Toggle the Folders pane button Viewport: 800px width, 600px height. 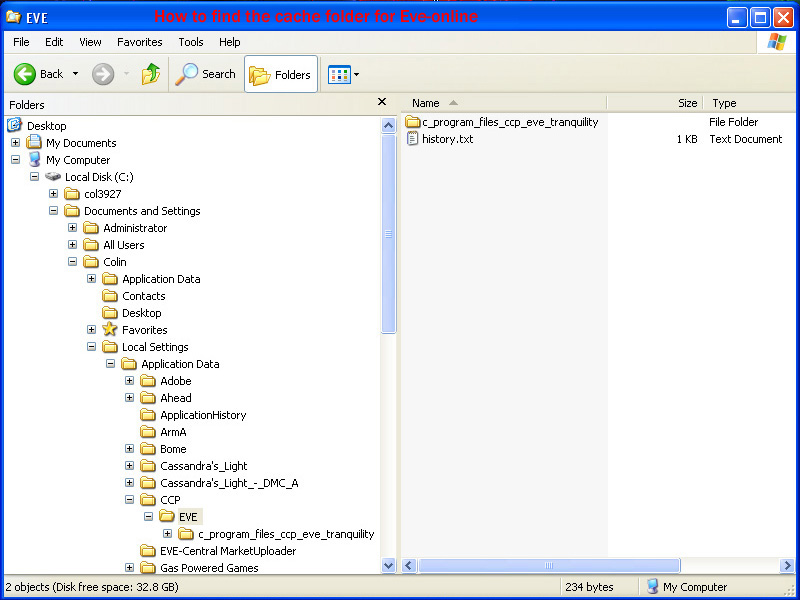pos(281,74)
